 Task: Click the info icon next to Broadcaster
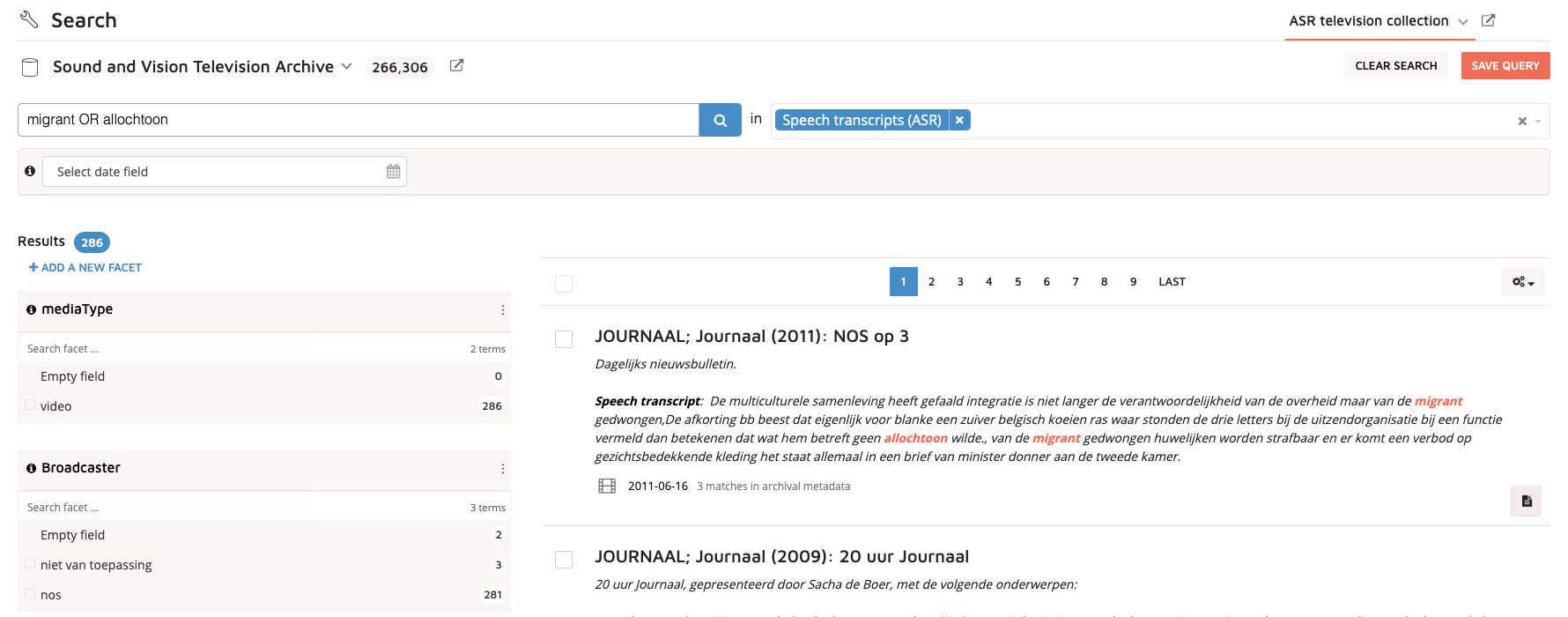pyautogui.click(x=31, y=469)
